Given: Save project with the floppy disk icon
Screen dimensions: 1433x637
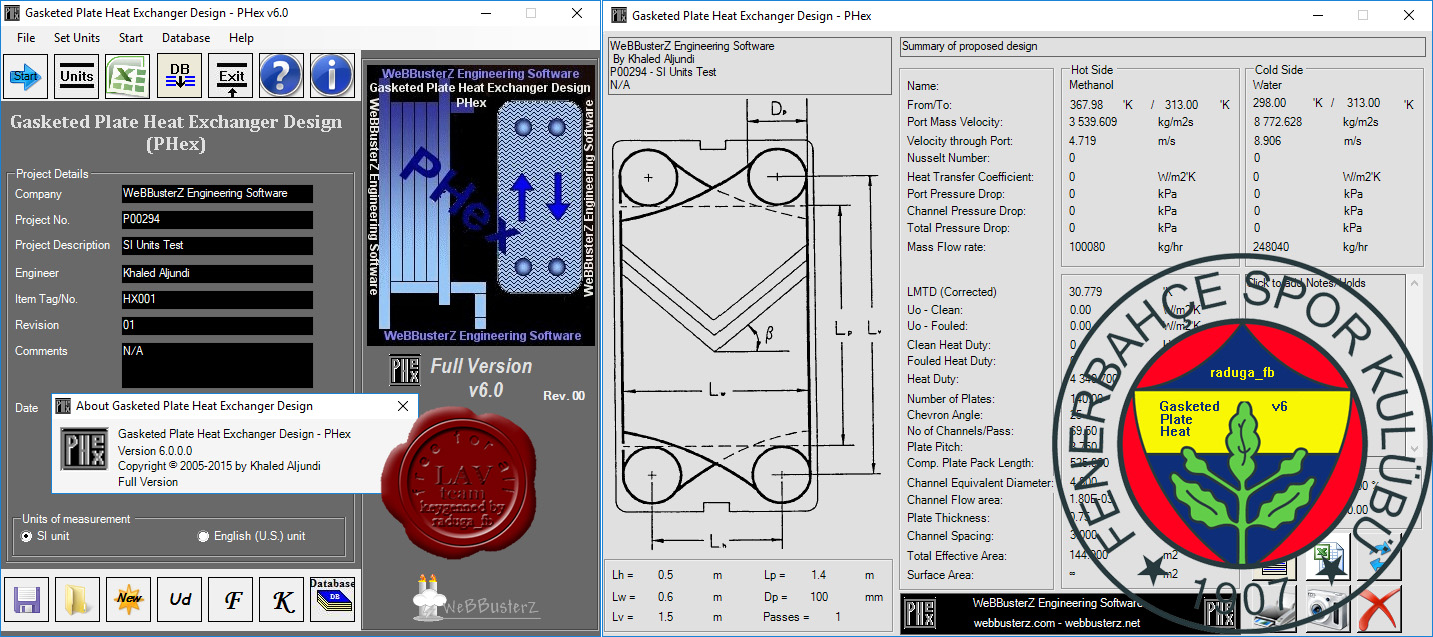Looking at the screenshot, I should pyautogui.click(x=26, y=600).
